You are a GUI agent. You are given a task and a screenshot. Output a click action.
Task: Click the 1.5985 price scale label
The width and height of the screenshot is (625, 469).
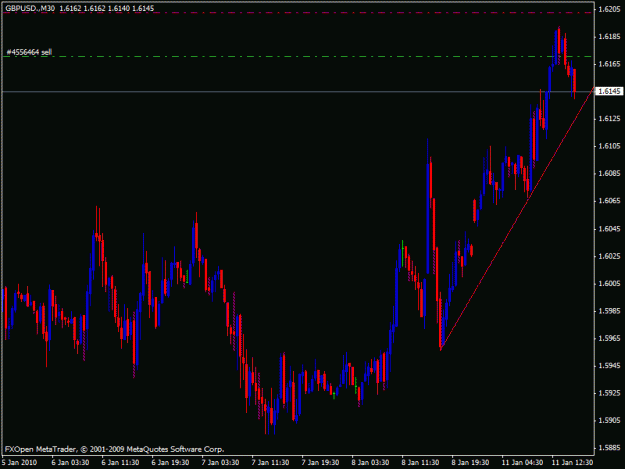[609, 311]
